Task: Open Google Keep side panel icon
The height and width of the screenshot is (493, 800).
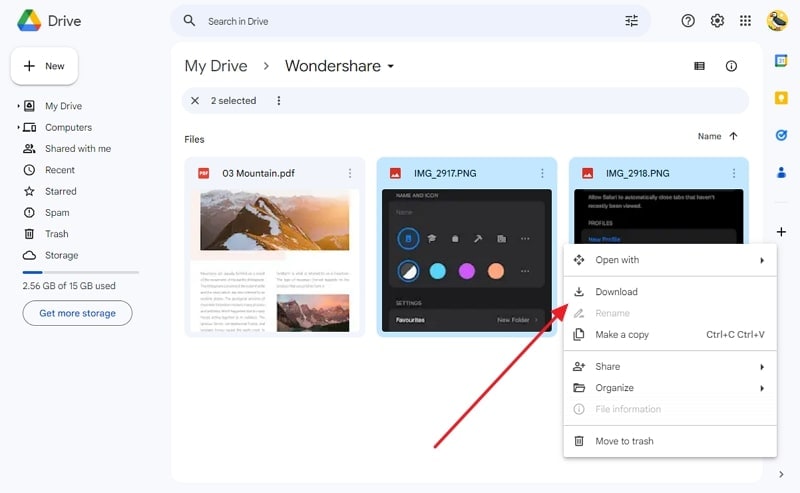Action: 781,97
